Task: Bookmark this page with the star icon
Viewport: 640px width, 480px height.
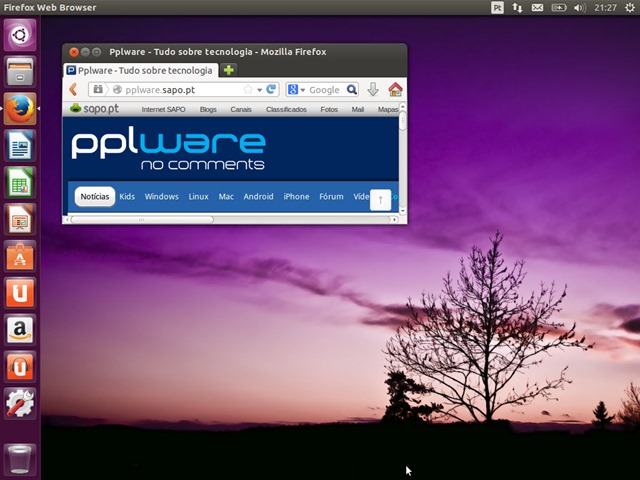Action: click(248, 89)
